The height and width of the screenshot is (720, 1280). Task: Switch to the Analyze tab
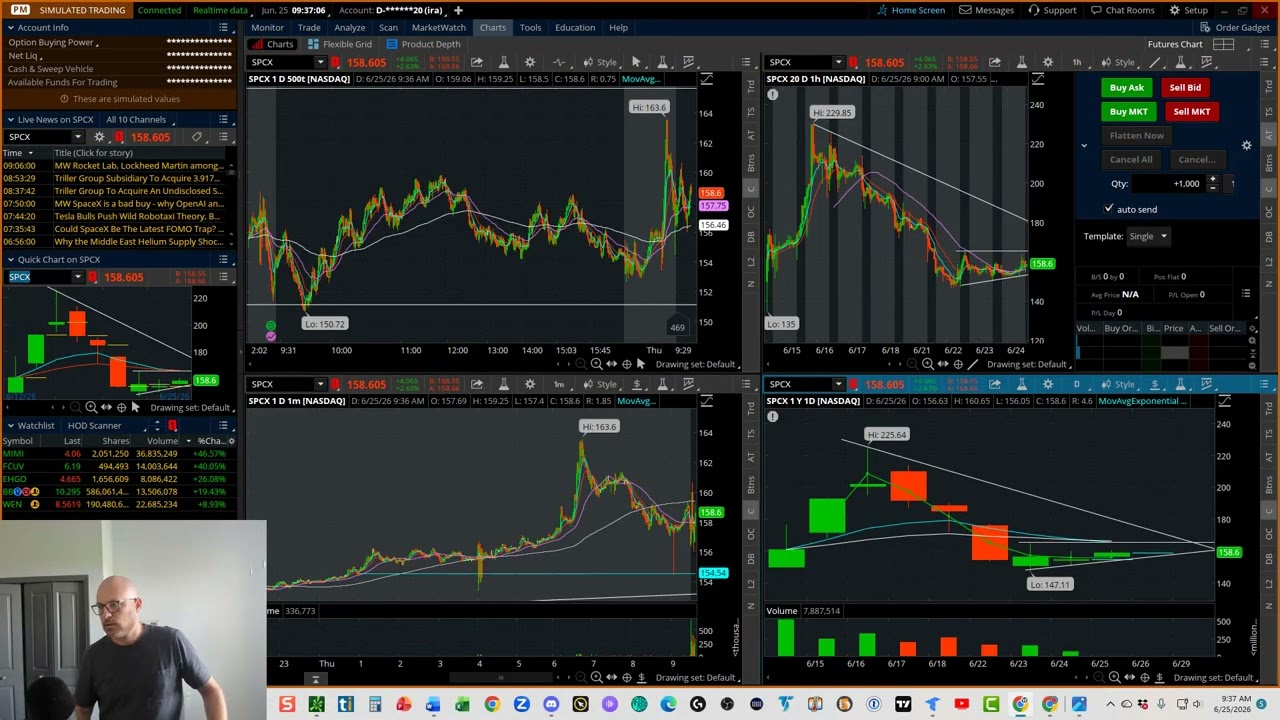pos(349,27)
